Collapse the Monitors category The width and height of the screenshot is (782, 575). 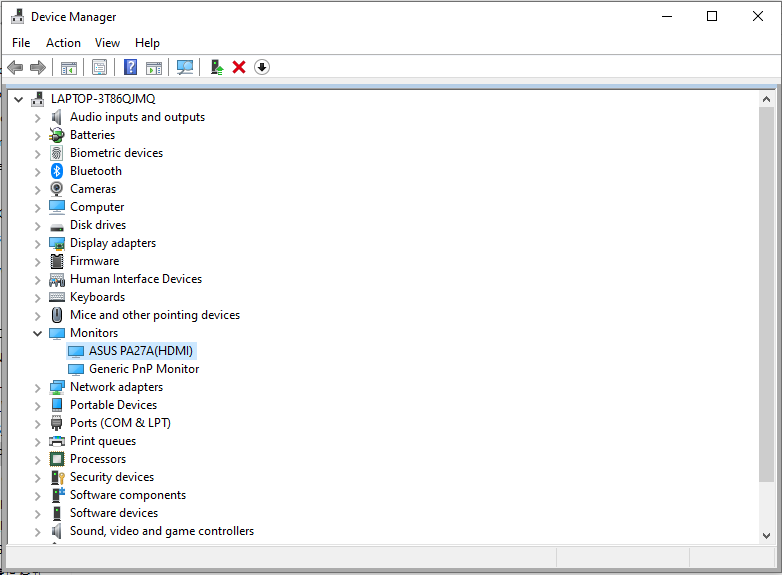pos(37,333)
